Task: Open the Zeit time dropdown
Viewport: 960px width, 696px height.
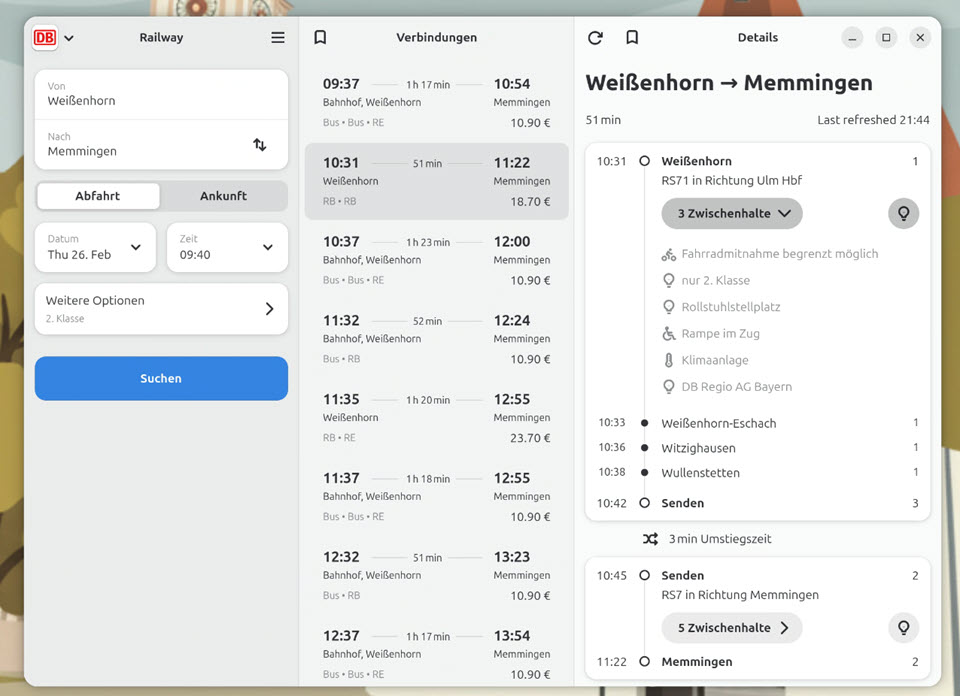Action: [226, 247]
